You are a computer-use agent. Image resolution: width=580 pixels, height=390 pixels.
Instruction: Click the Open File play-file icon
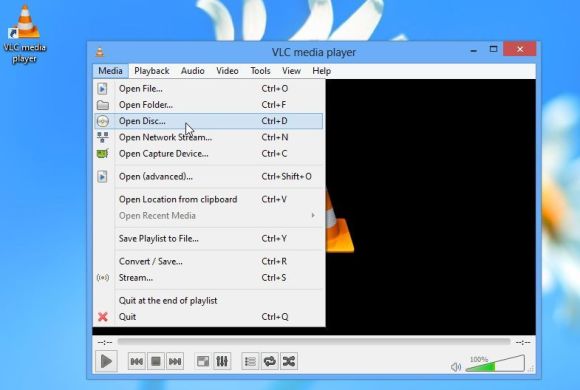[x=102, y=88]
